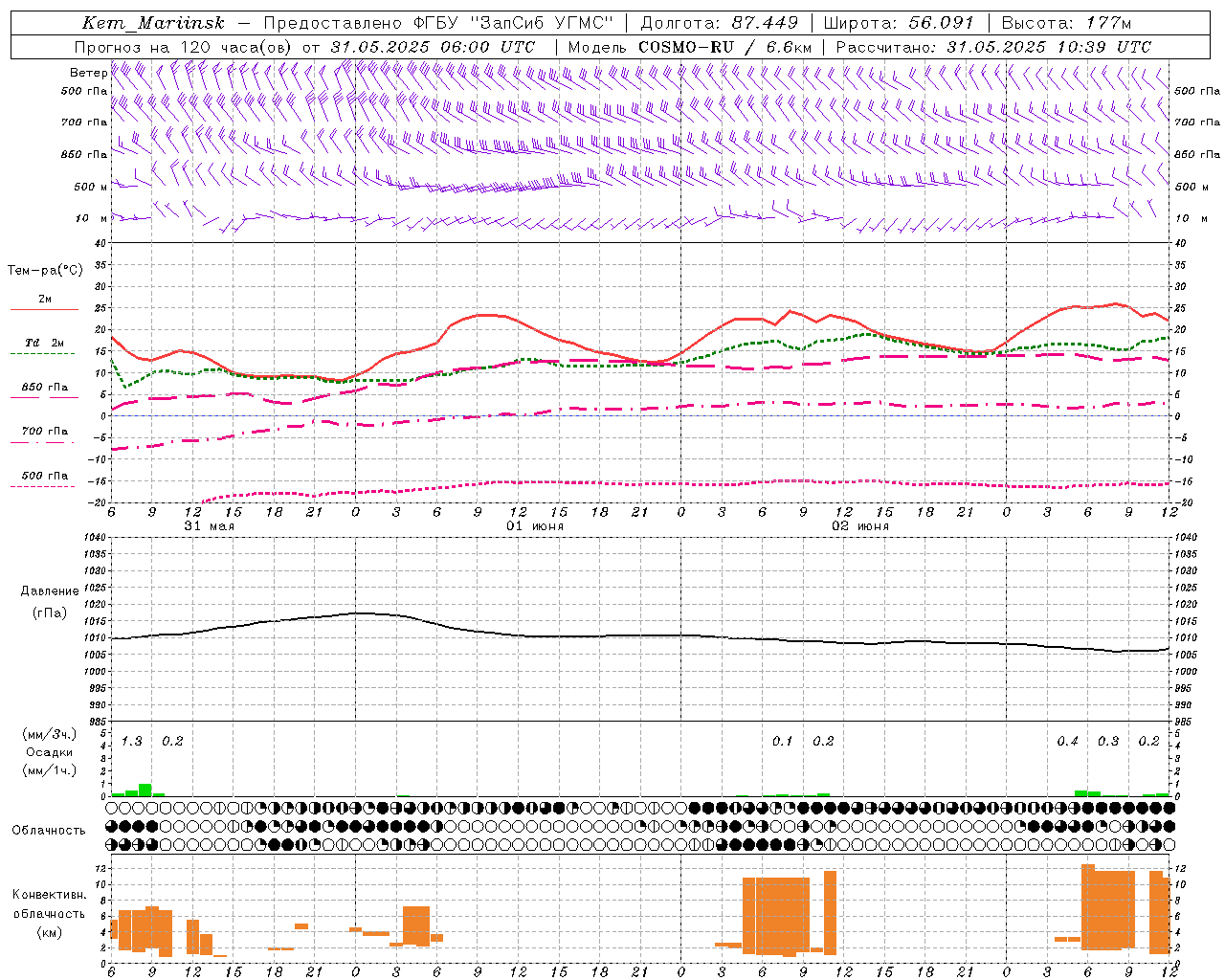The image size is (1225, 980).
Task: Click the 'Модель COSMO-RU / 6.6км' text
Action: click(689, 47)
